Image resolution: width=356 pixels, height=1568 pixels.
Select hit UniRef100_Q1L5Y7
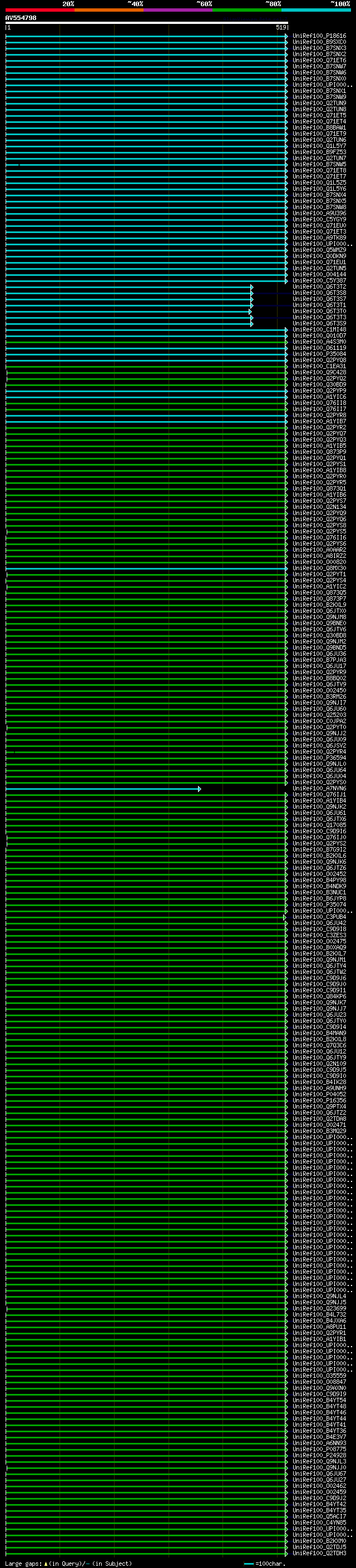click(319, 146)
